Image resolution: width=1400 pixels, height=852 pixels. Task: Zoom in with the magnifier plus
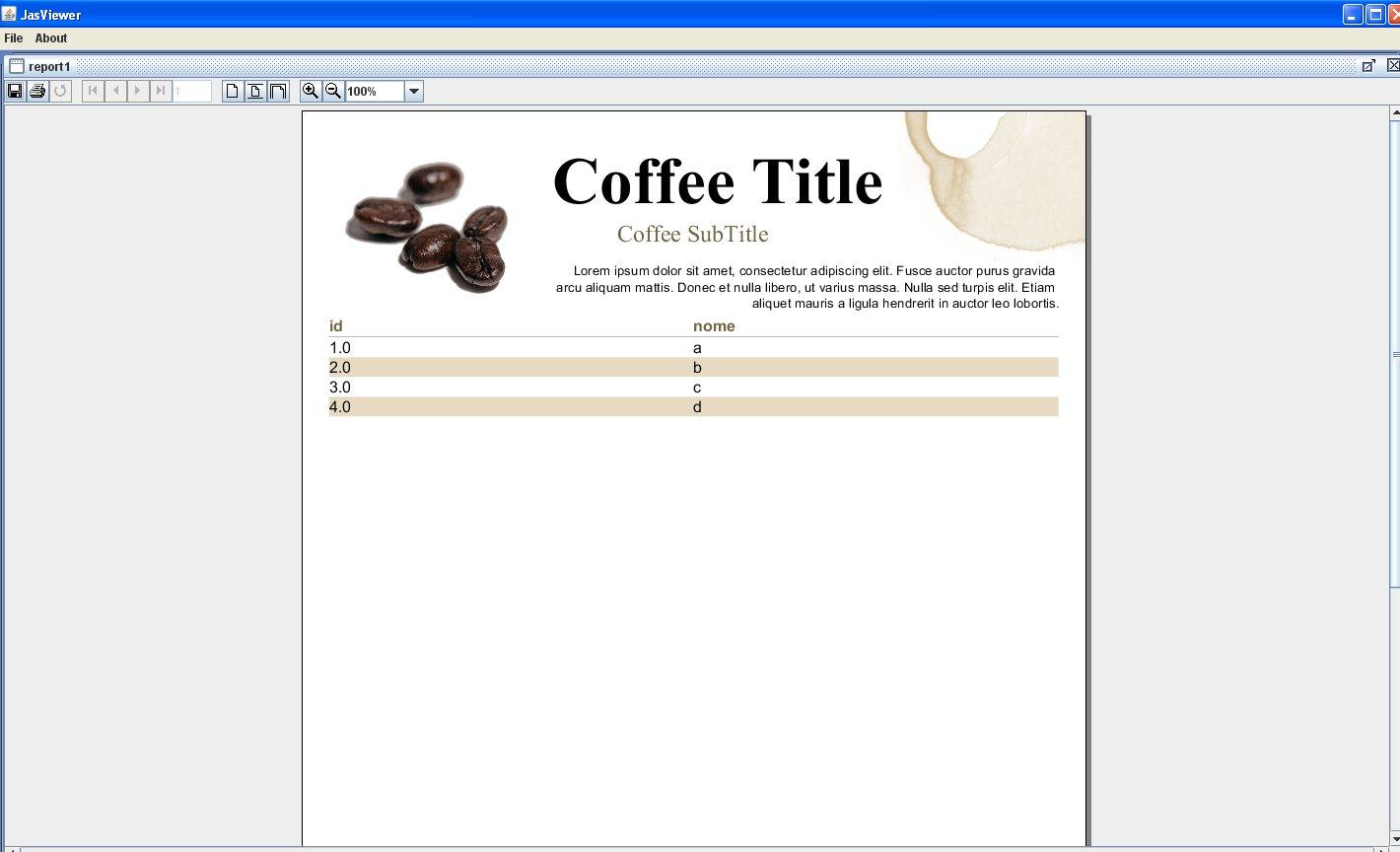tap(311, 91)
